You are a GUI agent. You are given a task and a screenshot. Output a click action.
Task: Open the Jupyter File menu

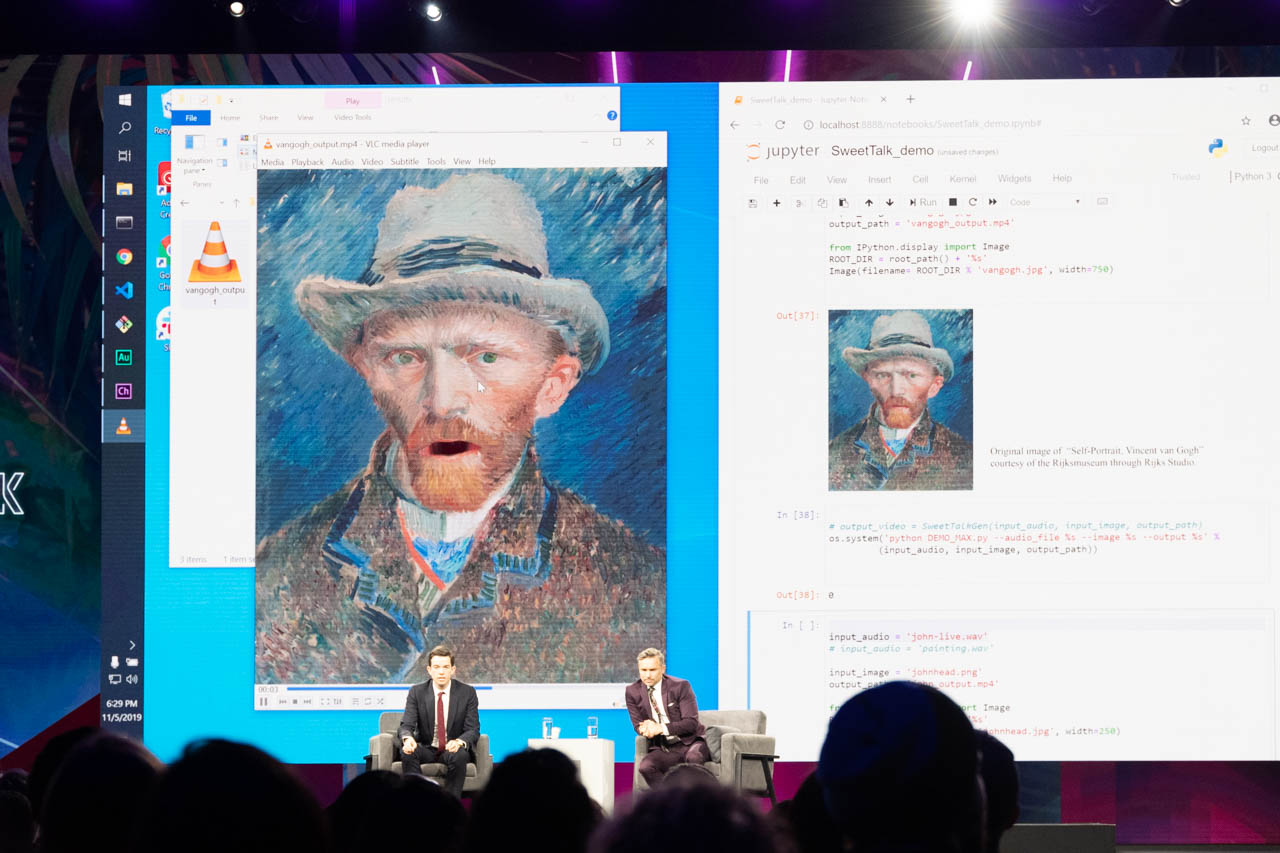pos(761,180)
